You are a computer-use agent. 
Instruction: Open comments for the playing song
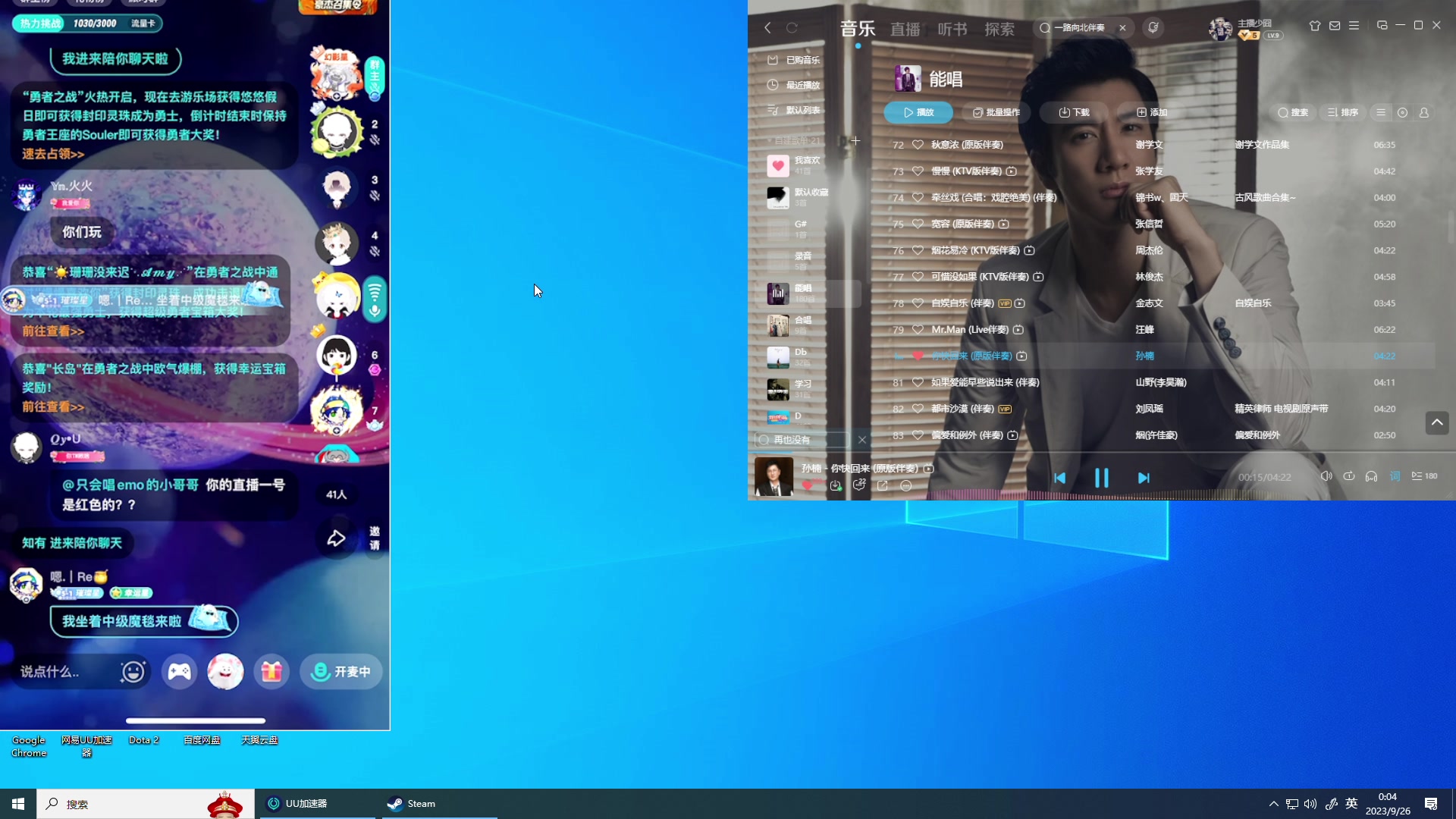tap(858, 485)
